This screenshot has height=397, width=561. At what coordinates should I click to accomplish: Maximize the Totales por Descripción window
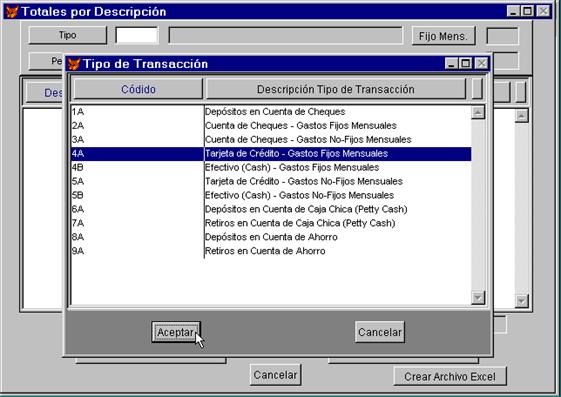point(527,11)
